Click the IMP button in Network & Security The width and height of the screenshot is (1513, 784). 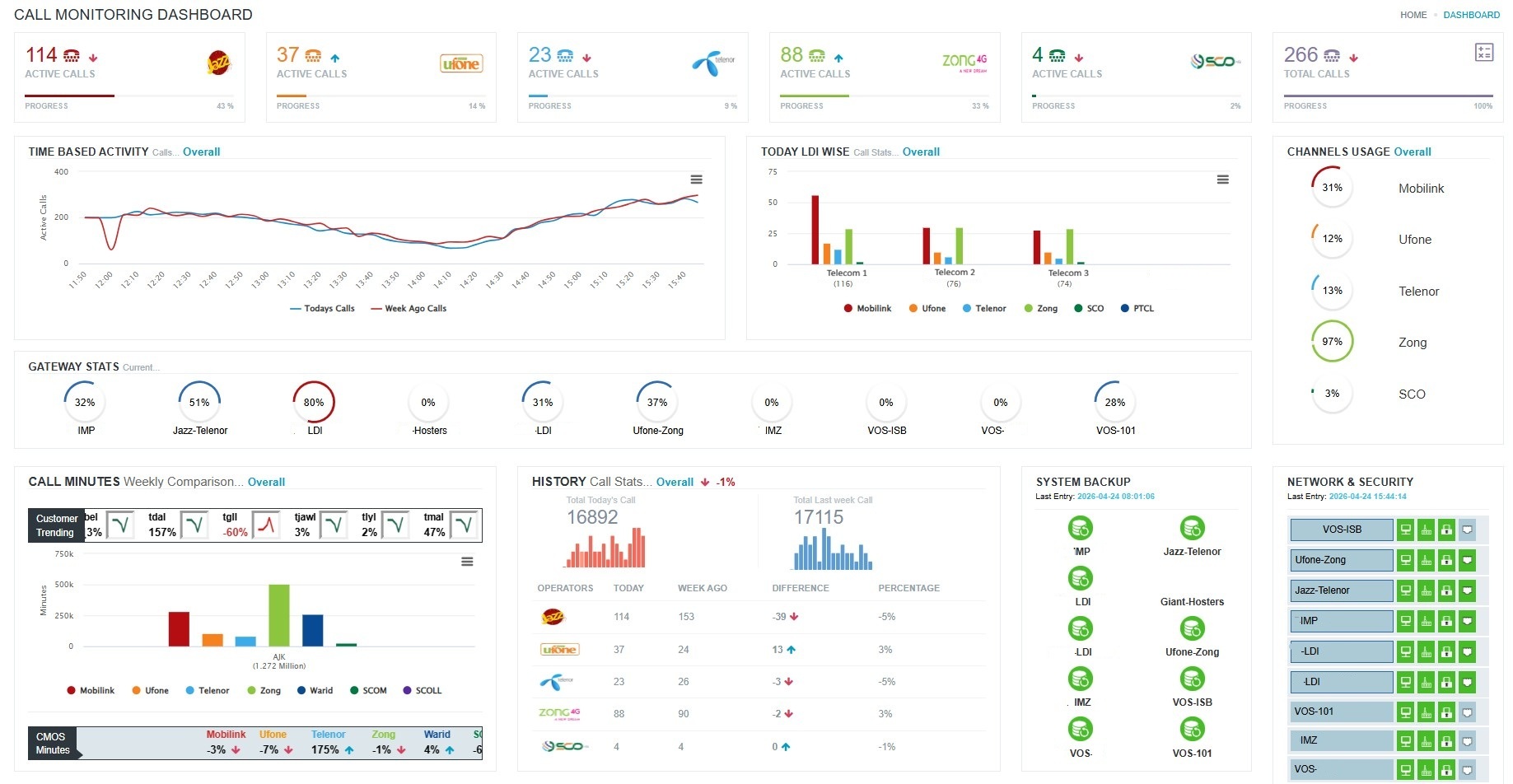pyautogui.click(x=1342, y=621)
